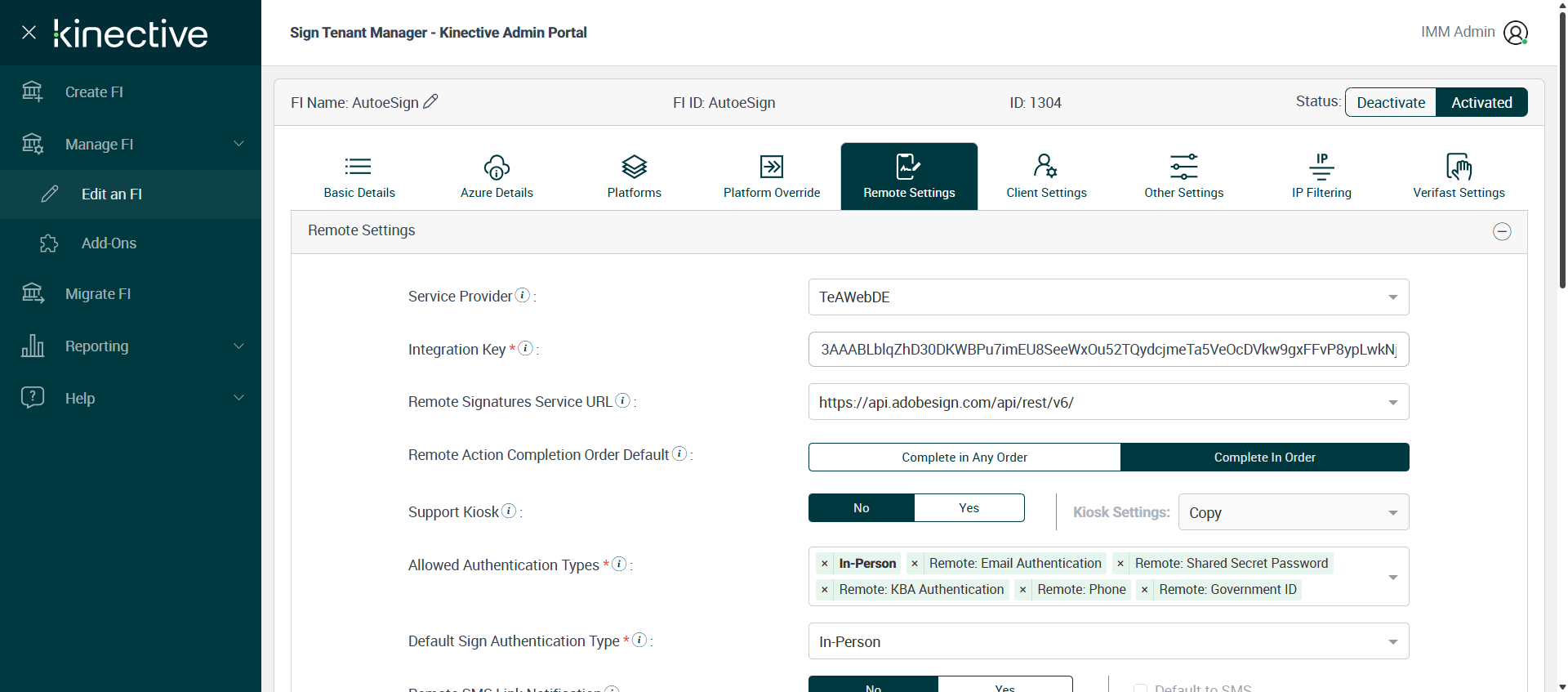The width and height of the screenshot is (1568, 692).
Task: Click the Deactivate status button
Action: coord(1391,102)
